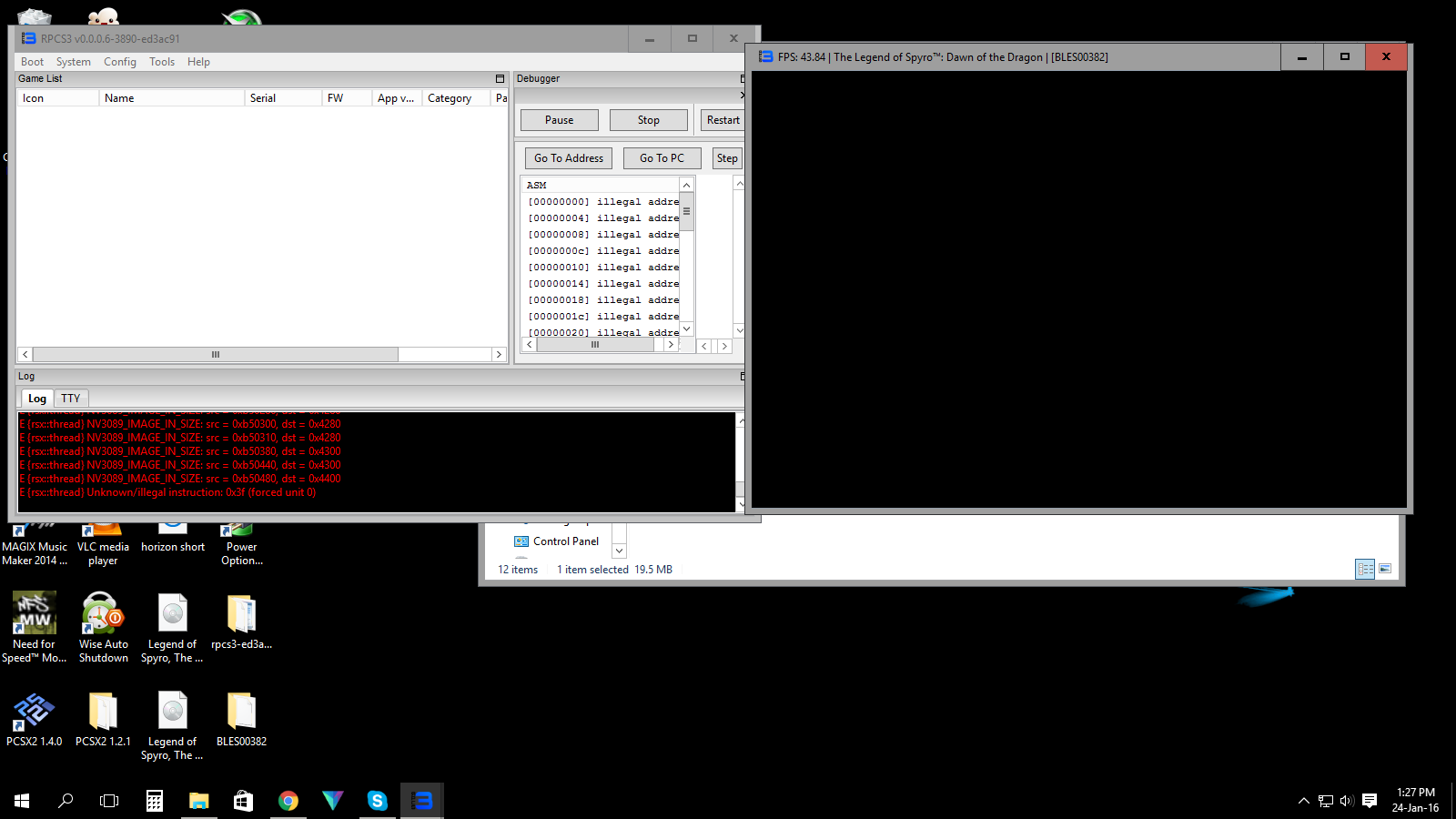Click the App version column header
The image size is (1456, 819).
click(397, 98)
